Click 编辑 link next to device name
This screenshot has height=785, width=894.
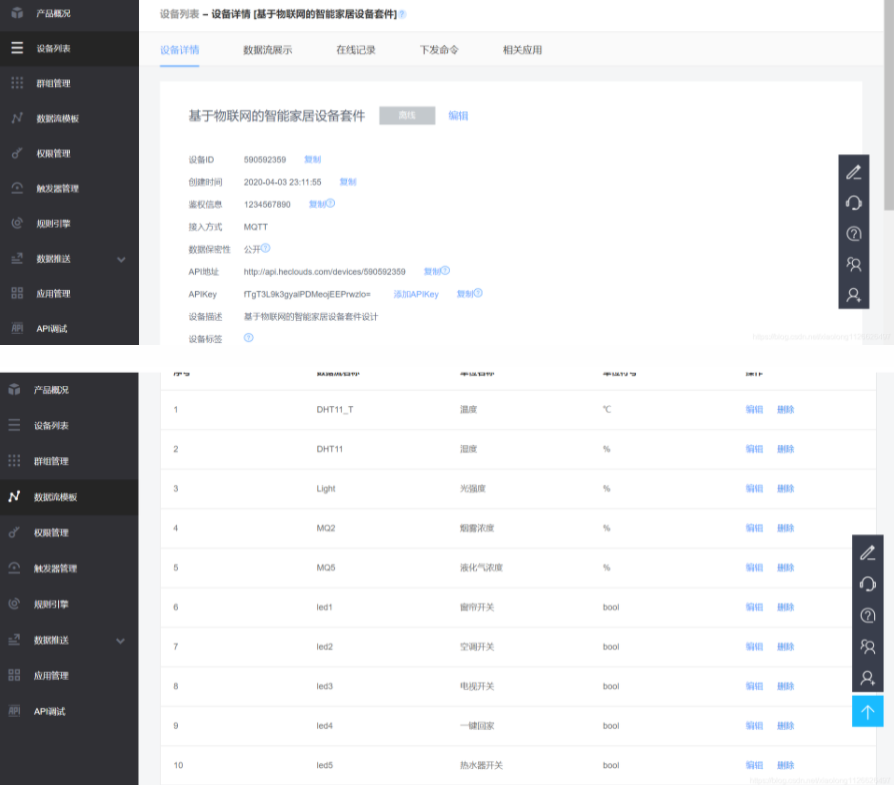[458, 116]
